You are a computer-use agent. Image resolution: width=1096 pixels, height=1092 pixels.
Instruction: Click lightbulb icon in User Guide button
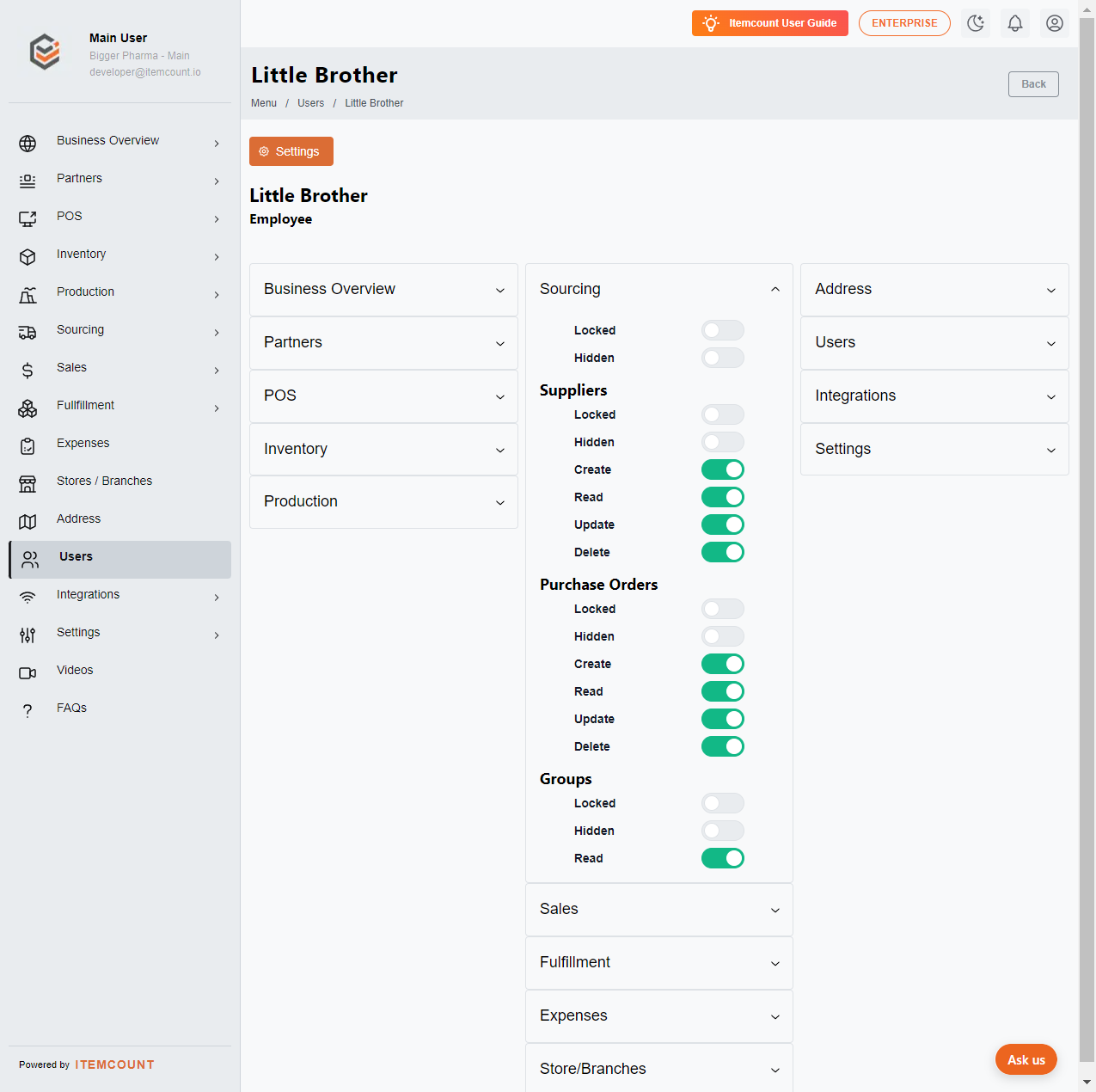[x=711, y=23]
